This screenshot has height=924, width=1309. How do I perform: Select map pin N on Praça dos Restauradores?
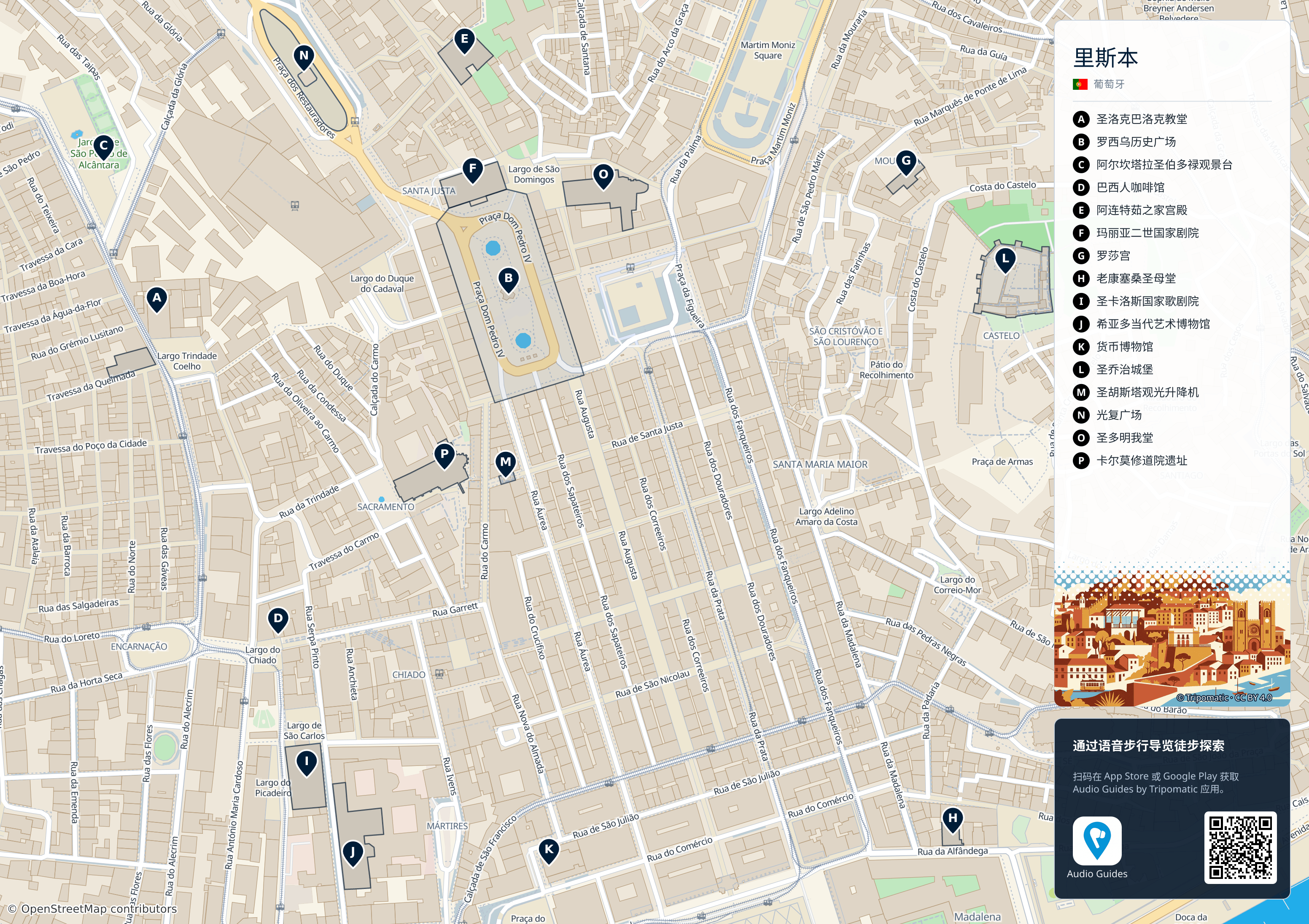(x=304, y=58)
